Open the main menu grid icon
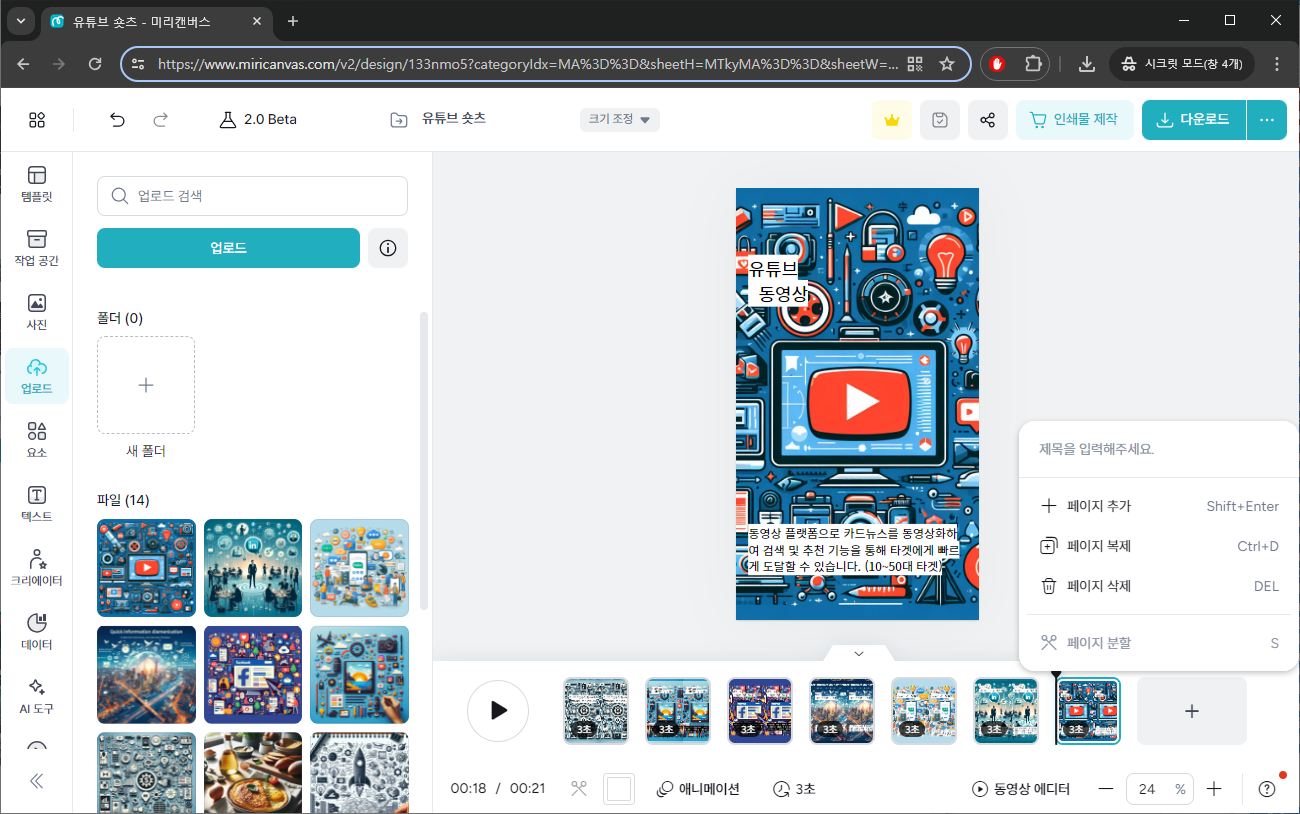 click(x=37, y=120)
